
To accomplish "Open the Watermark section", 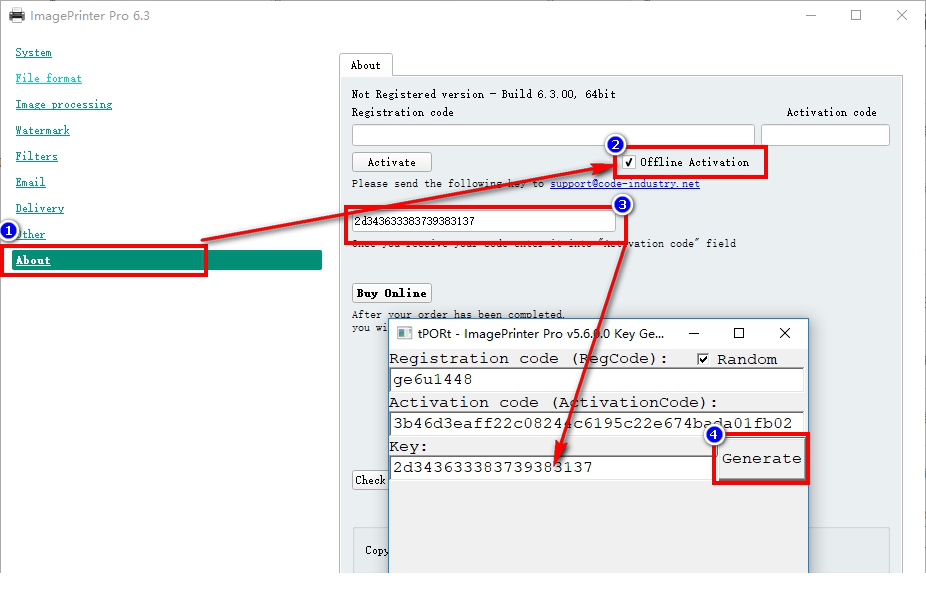I will (x=43, y=130).
